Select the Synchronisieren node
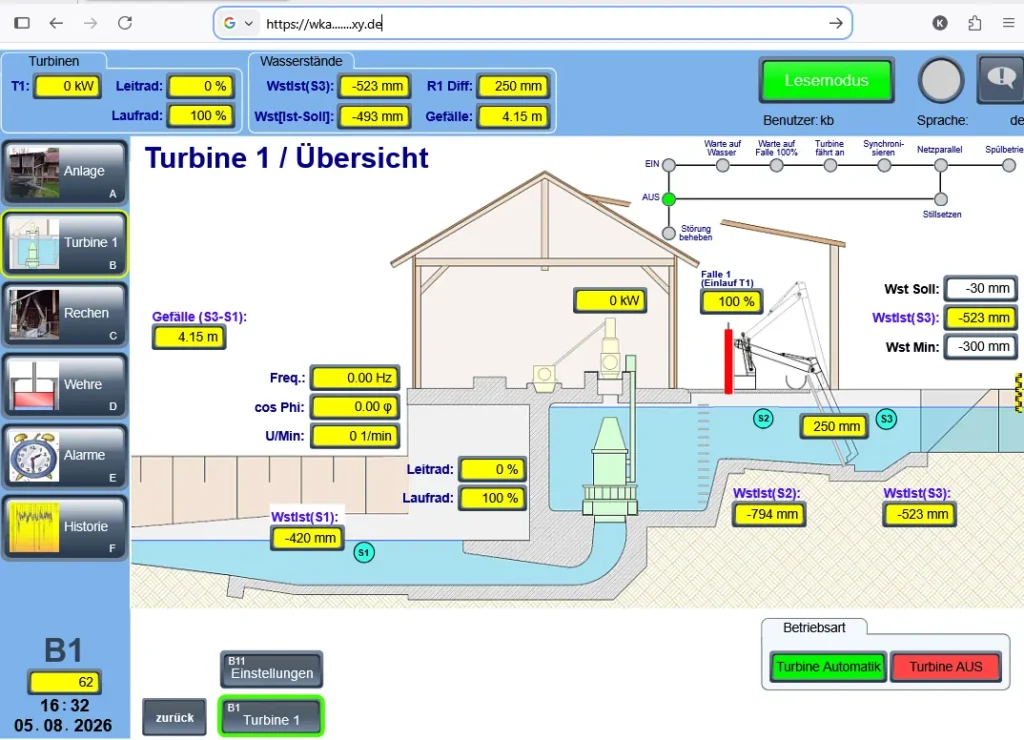The width and height of the screenshot is (1024, 740). (884, 165)
